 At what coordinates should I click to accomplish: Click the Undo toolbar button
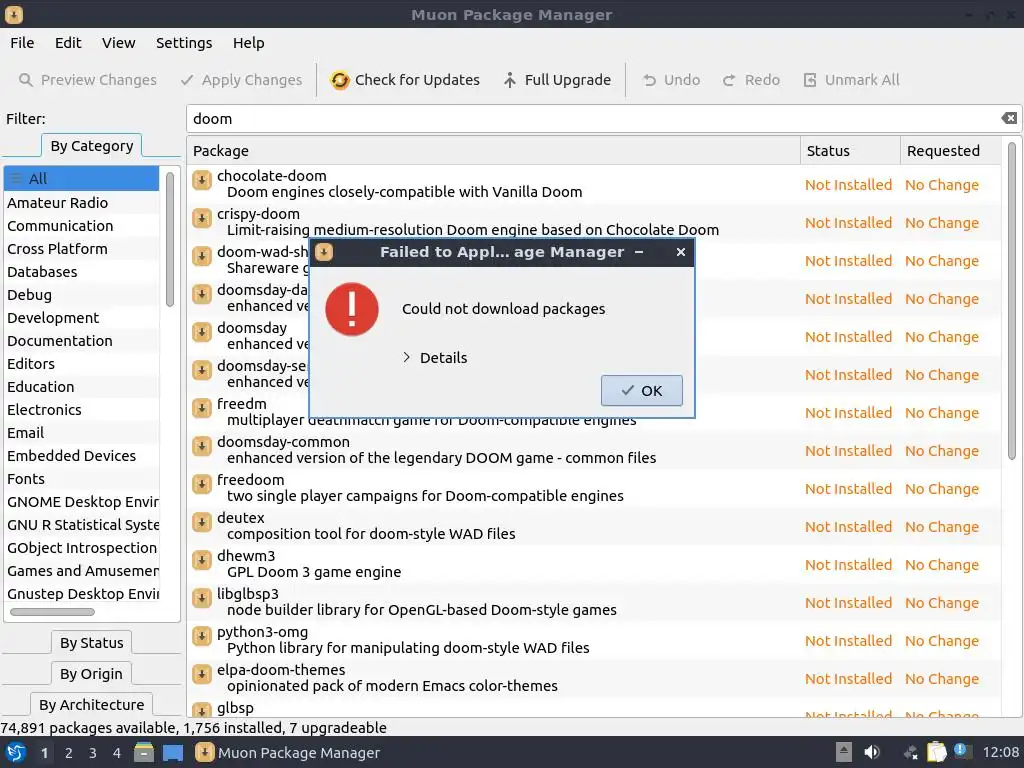[671, 80]
